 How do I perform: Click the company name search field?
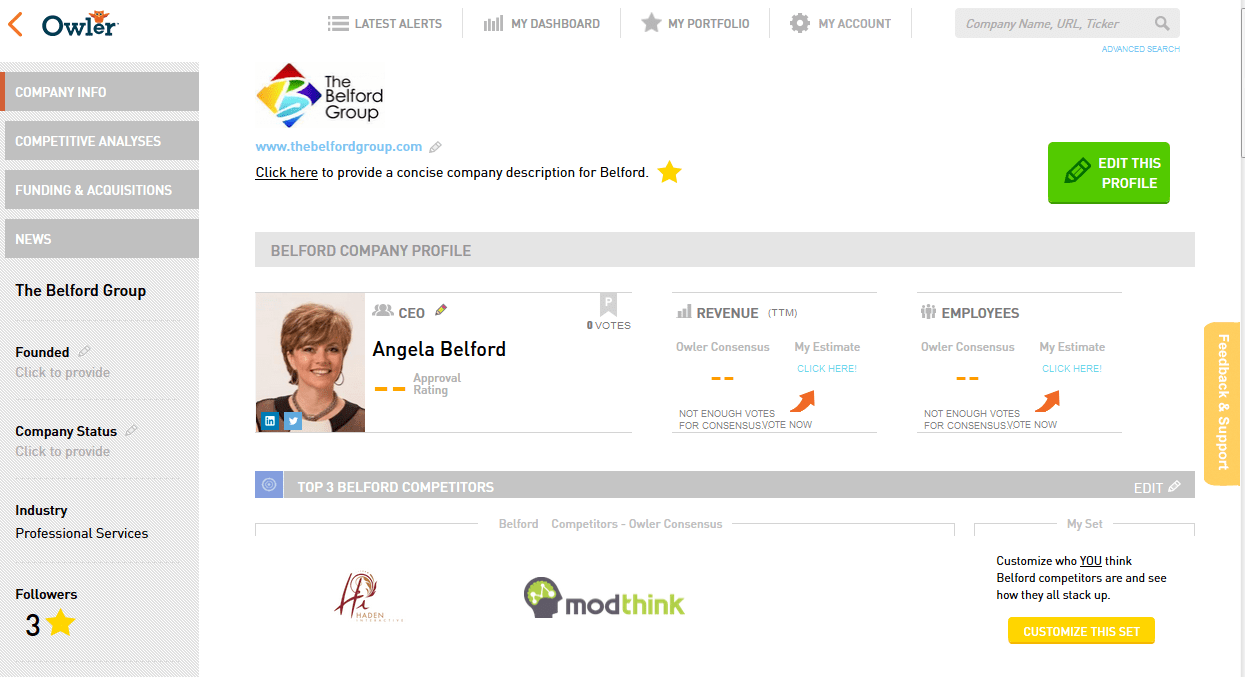point(1055,23)
